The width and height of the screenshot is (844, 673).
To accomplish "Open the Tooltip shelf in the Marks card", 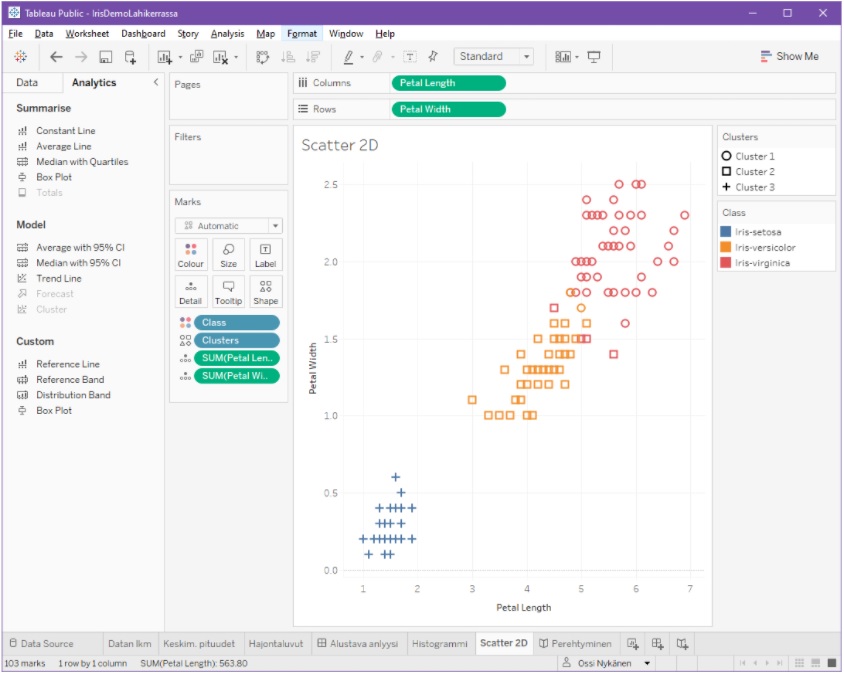I will 228,290.
